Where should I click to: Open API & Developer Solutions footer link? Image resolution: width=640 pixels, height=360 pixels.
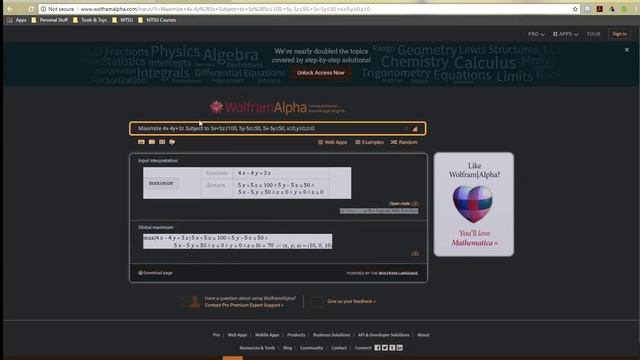[384, 335]
